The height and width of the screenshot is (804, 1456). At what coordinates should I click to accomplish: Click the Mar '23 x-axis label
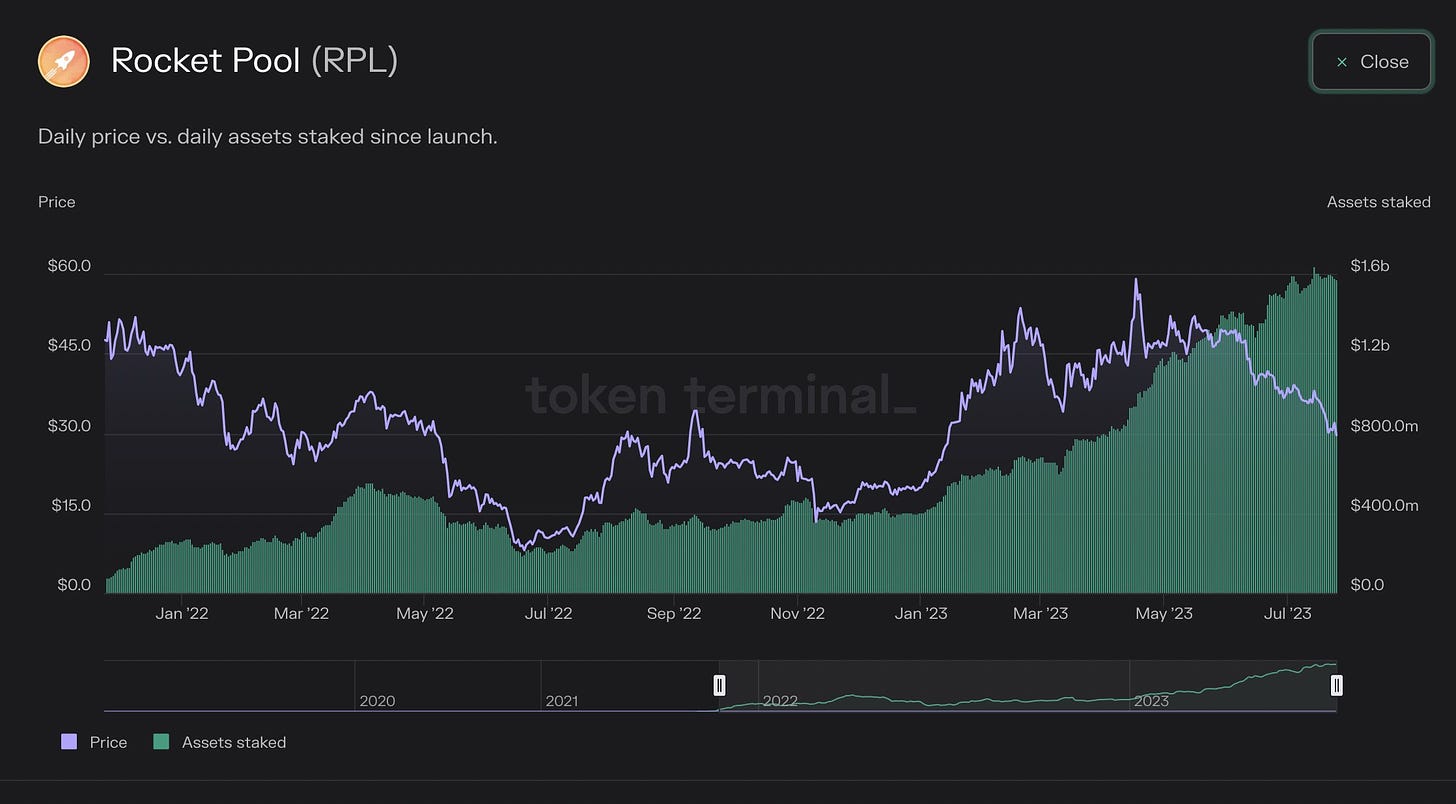click(1040, 613)
